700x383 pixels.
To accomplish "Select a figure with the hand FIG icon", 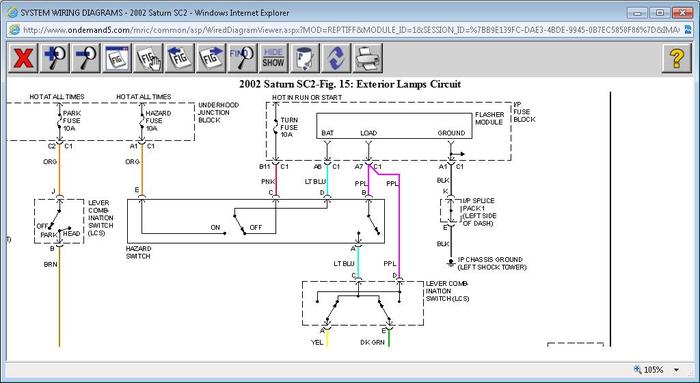I will pyautogui.click(x=148, y=58).
